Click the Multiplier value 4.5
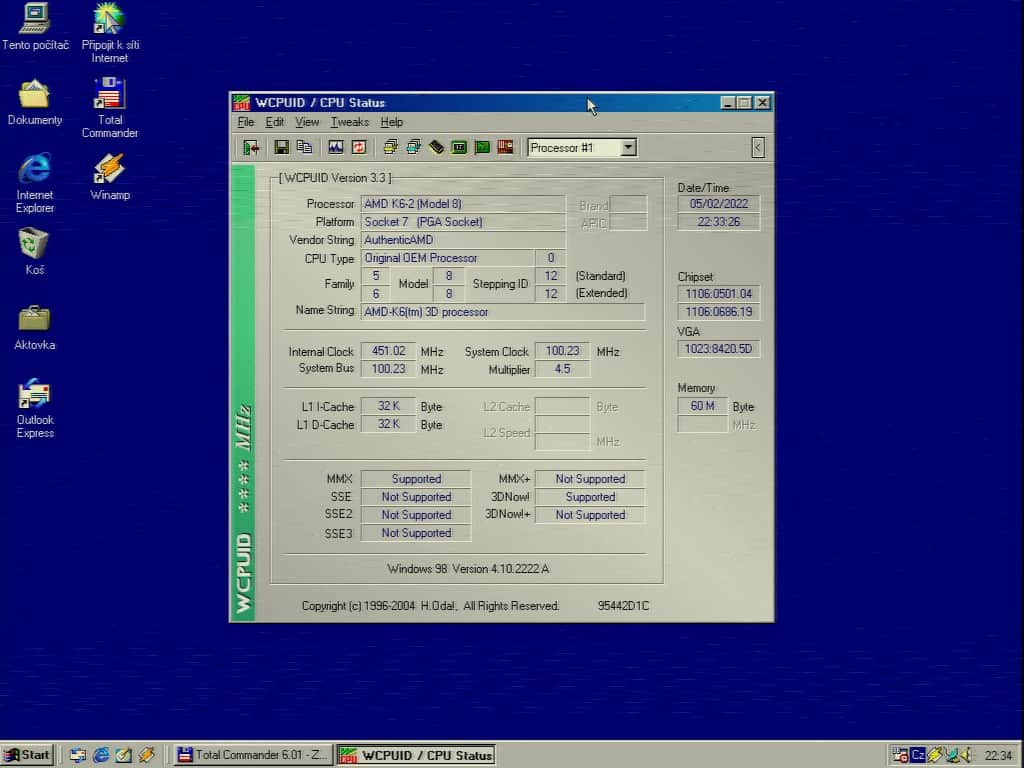This screenshot has height=768, width=1024. coord(562,369)
